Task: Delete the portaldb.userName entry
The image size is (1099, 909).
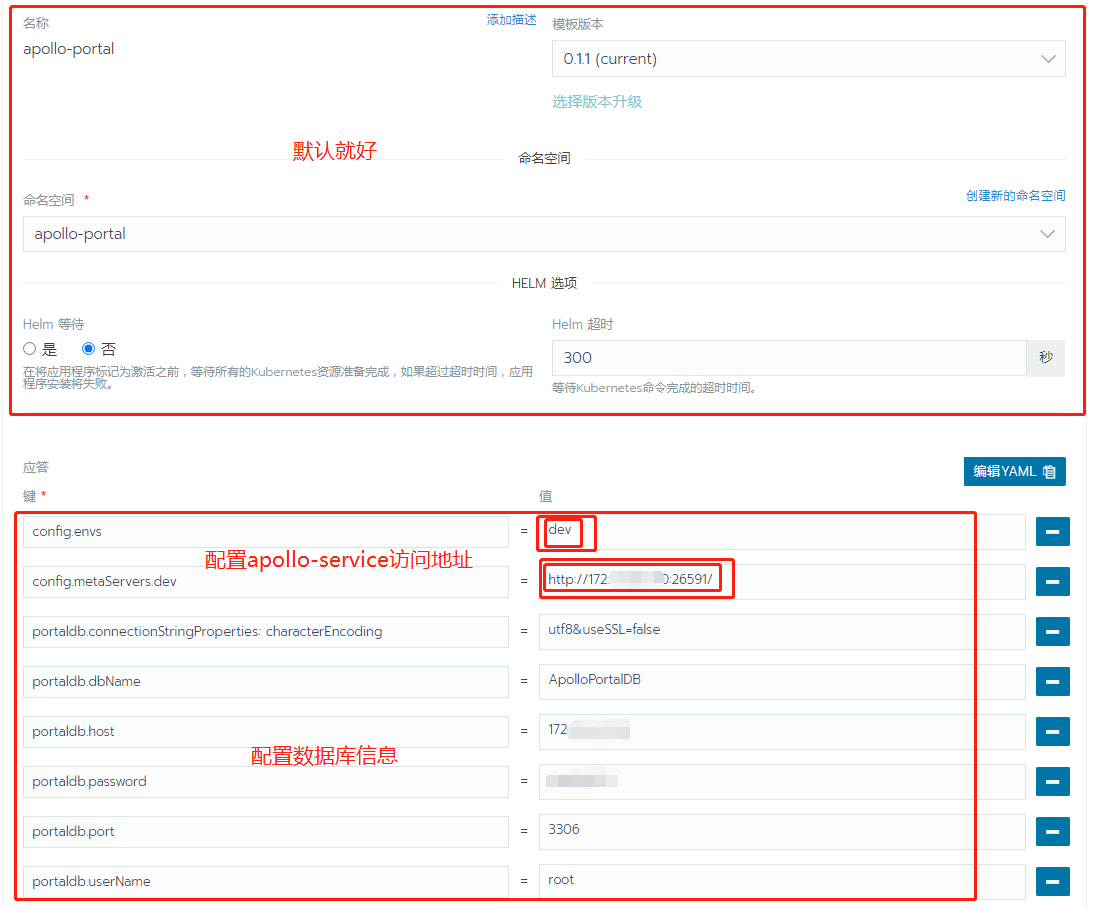Action: (1052, 881)
